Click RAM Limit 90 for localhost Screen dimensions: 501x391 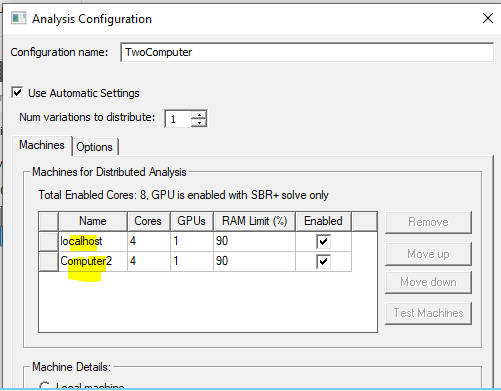click(x=254, y=241)
